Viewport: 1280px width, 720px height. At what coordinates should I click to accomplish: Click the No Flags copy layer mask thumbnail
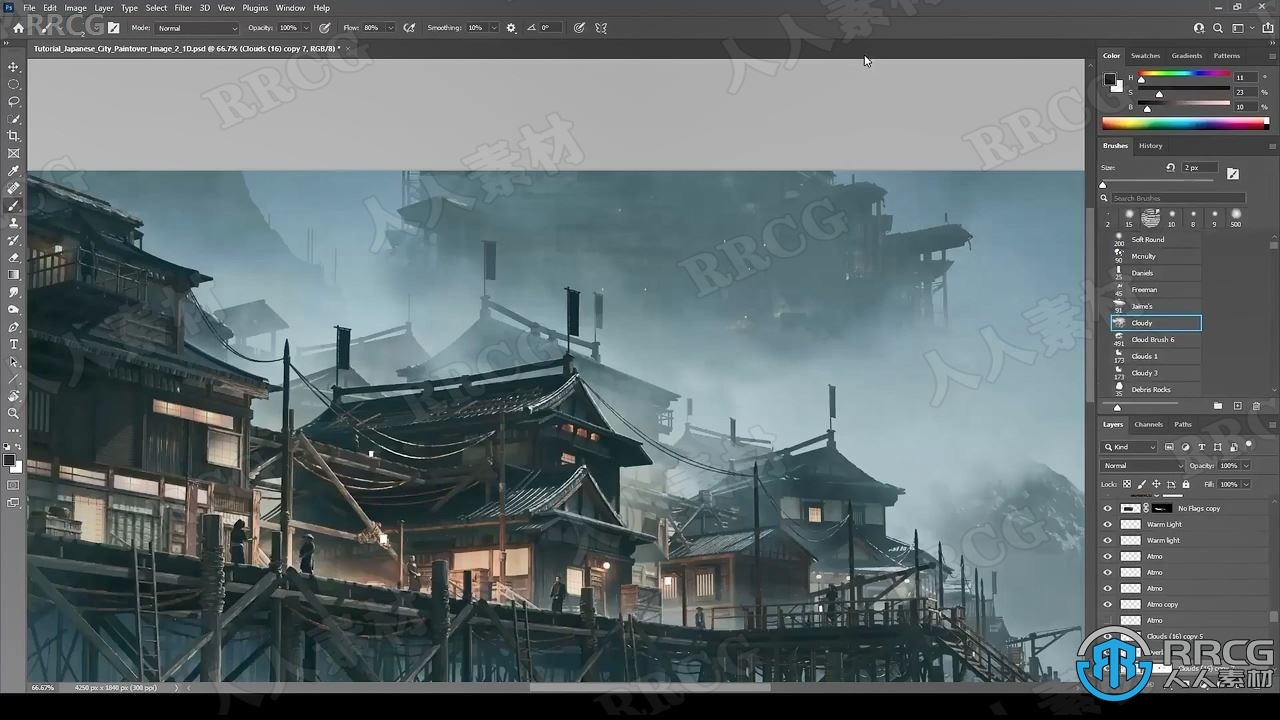tap(1162, 508)
